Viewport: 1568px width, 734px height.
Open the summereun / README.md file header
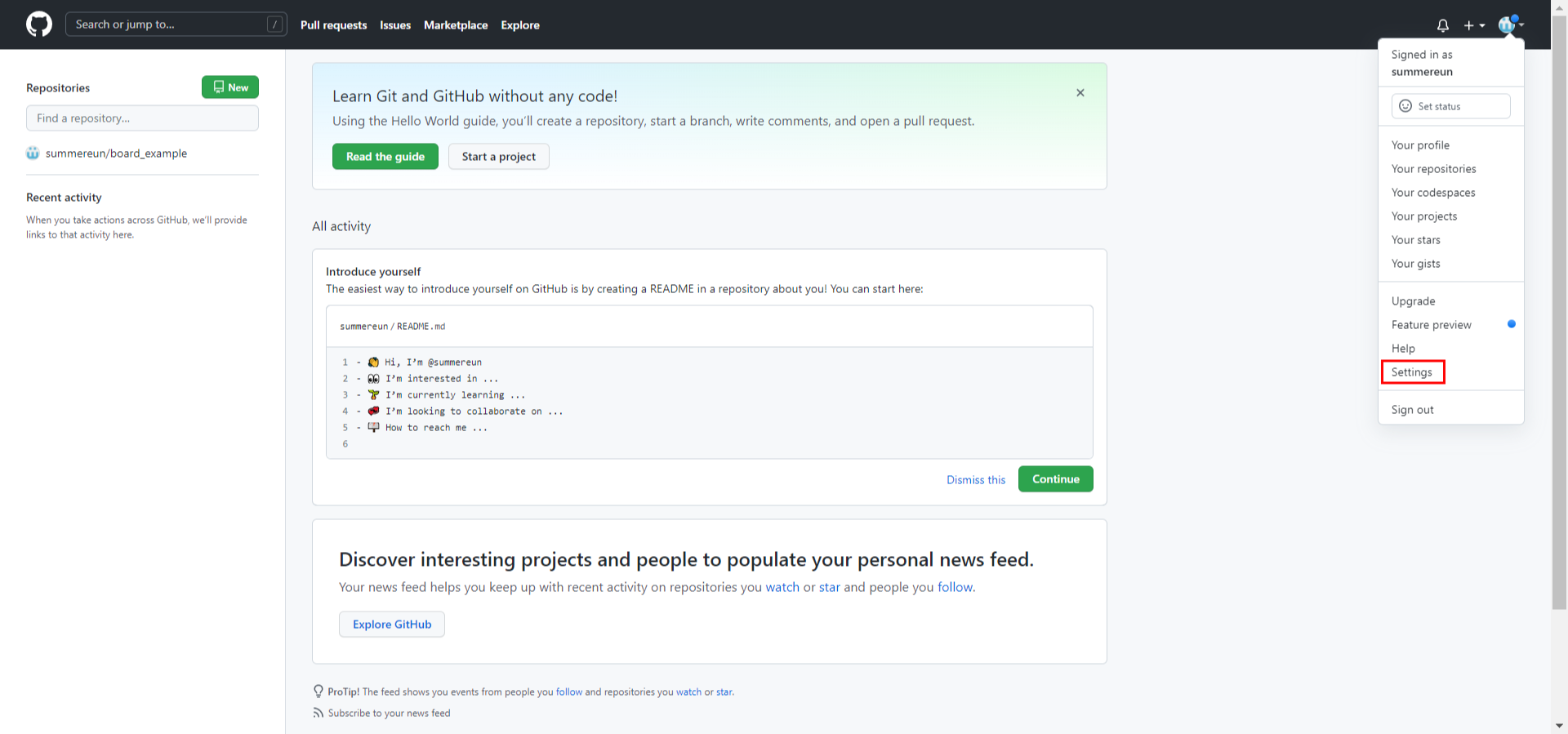(393, 327)
